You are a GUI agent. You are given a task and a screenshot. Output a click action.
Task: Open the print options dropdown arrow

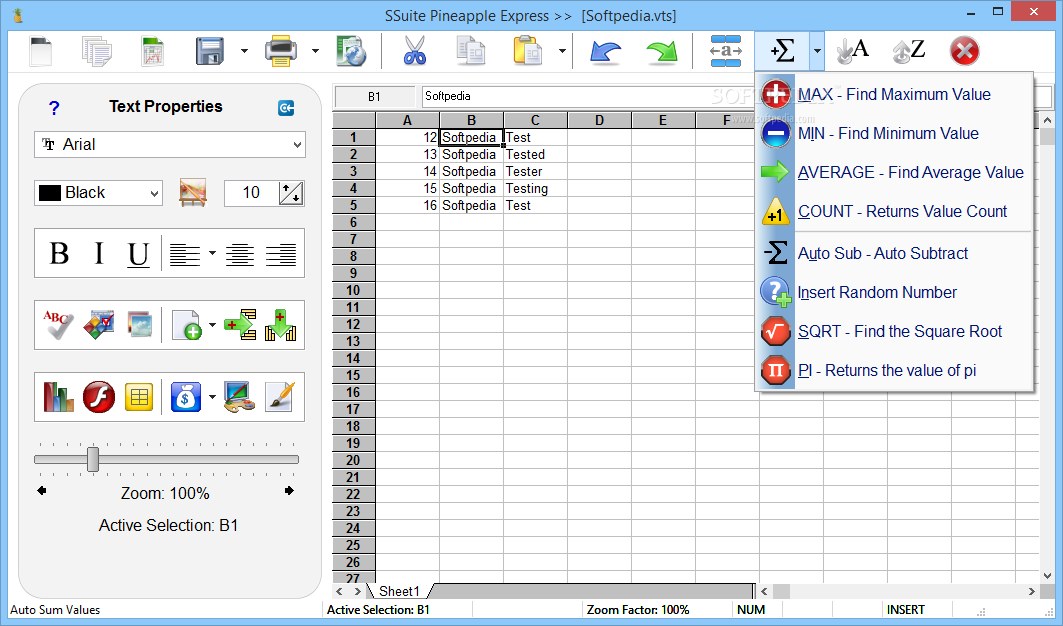[315, 51]
